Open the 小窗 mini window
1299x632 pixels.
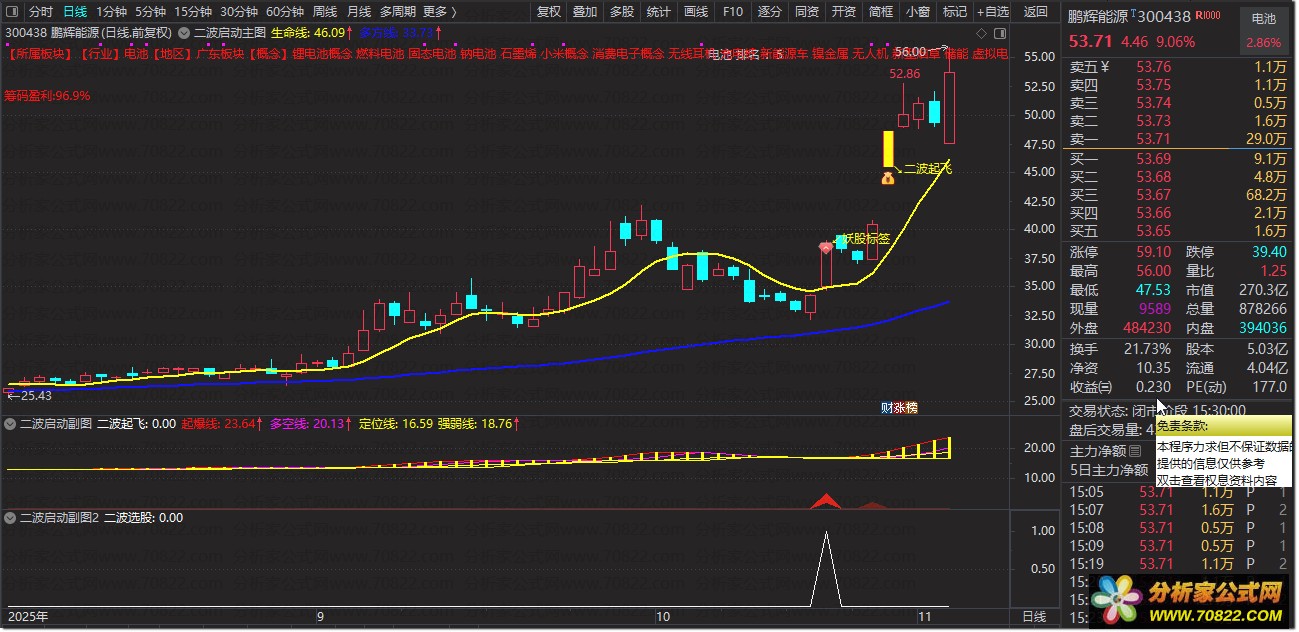pyautogui.click(x=917, y=12)
